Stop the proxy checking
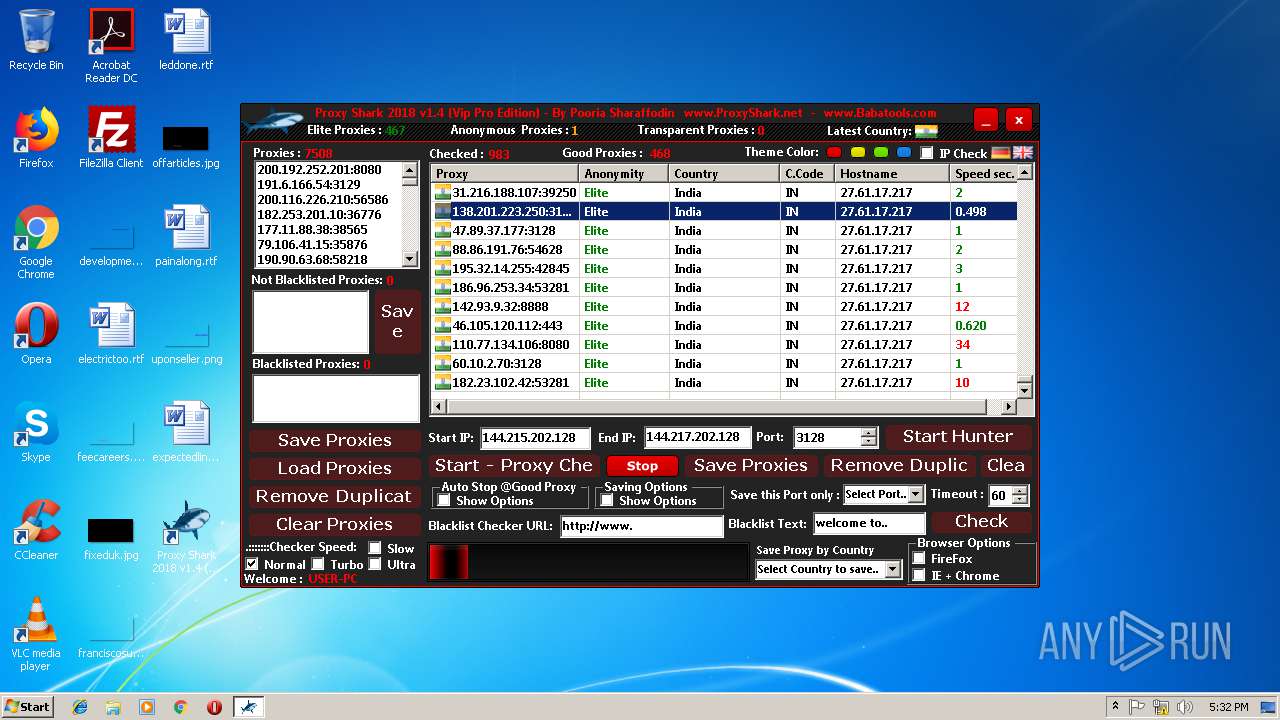This screenshot has width=1280, height=720. coord(642,466)
